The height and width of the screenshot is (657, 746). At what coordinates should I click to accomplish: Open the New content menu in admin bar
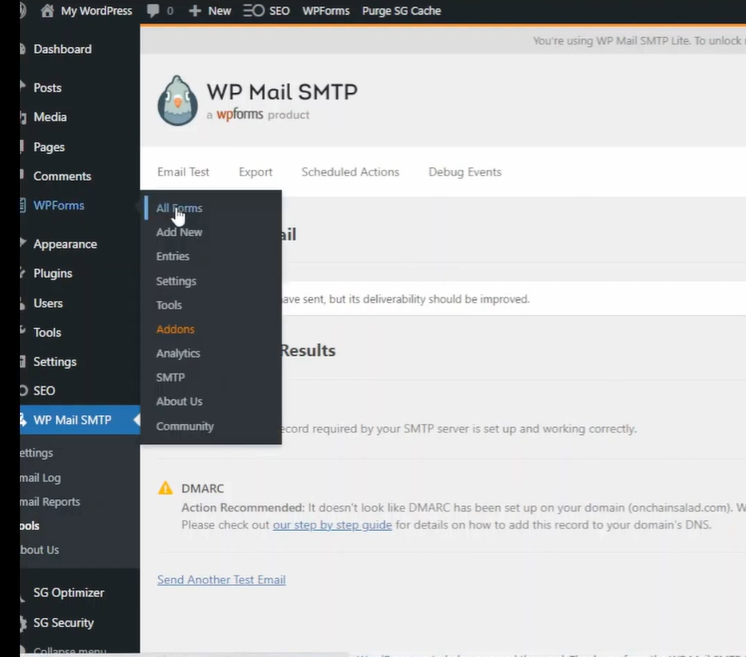coord(219,10)
